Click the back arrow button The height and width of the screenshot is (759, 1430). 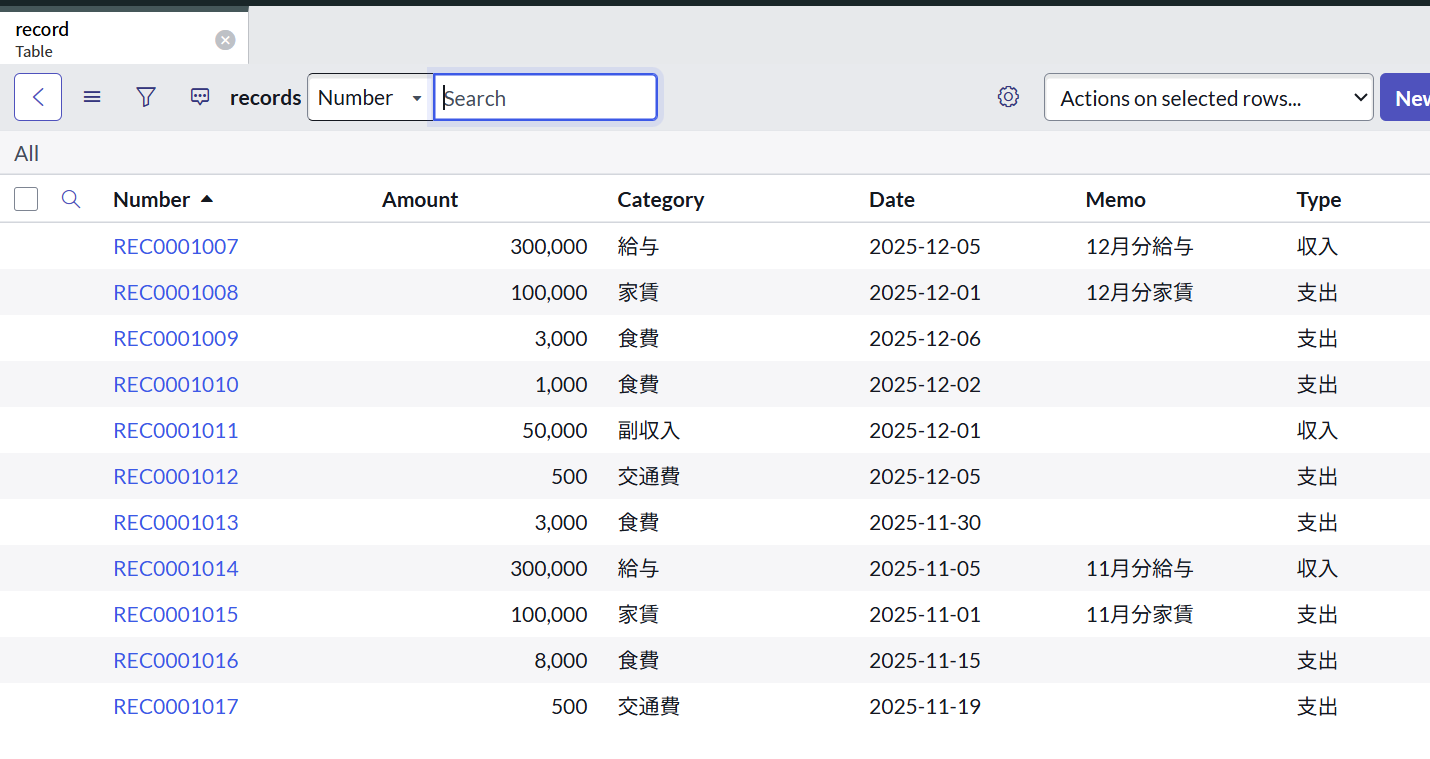(38, 97)
